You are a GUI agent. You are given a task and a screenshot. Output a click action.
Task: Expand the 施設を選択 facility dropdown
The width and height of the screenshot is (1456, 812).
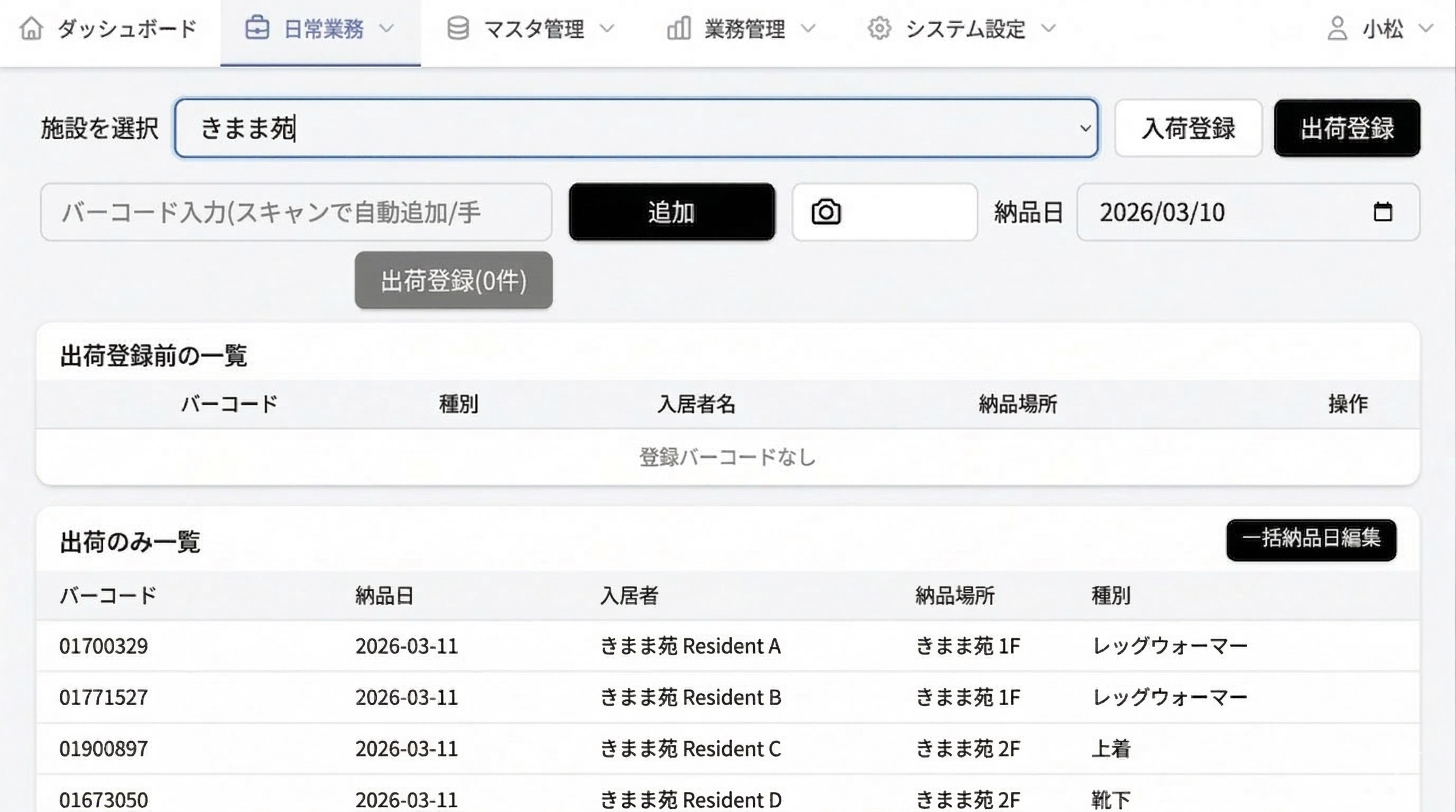click(1085, 128)
